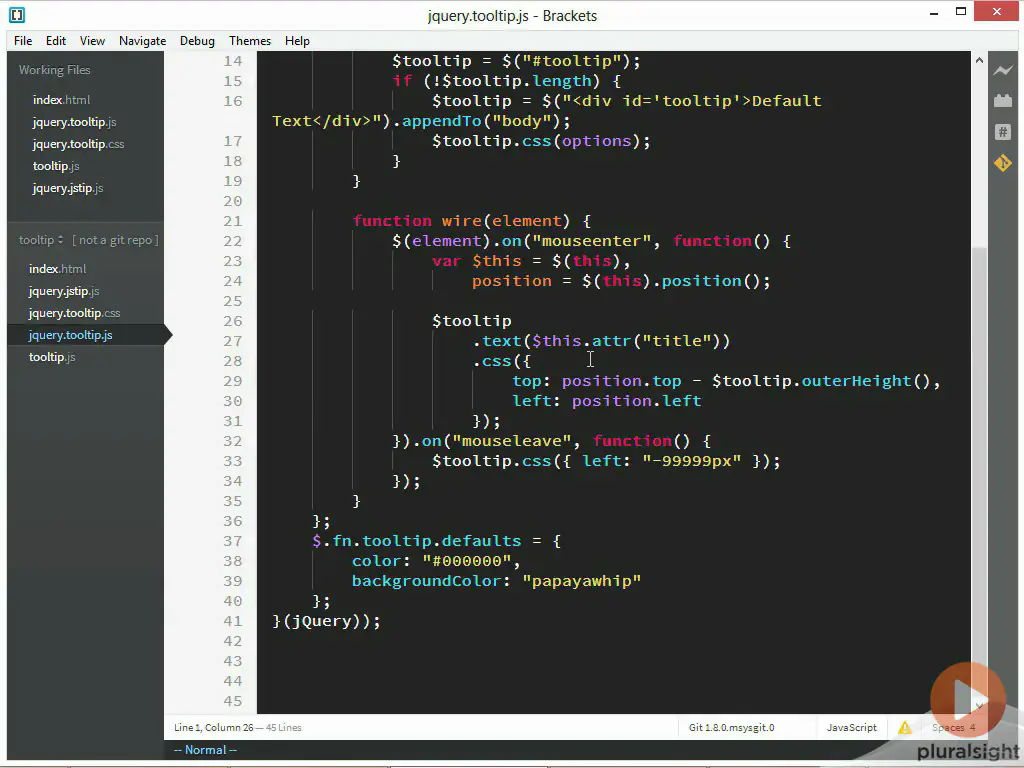This screenshot has height=768, width=1024.
Task: Click the Live Preview lightning icon
Action: click(x=1002, y=70)
